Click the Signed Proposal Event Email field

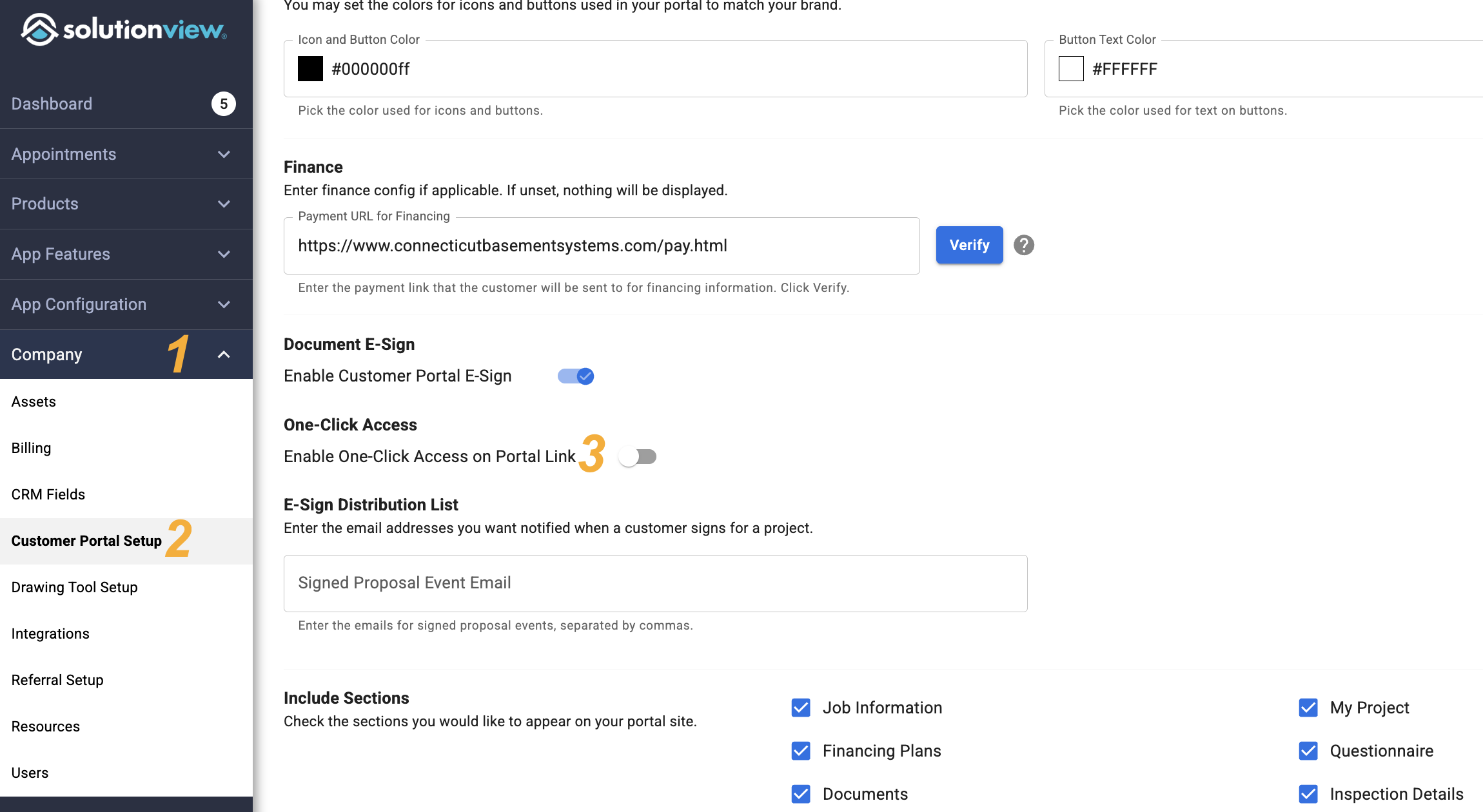point(655,583)
